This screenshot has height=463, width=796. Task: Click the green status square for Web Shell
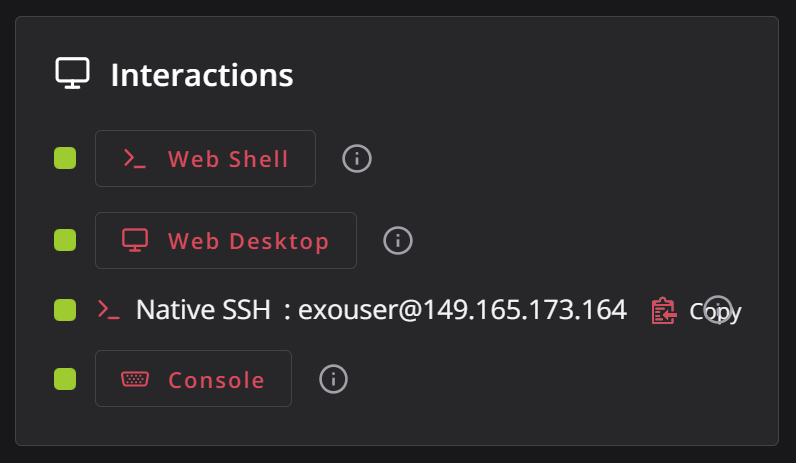click(x=65, y=158)
